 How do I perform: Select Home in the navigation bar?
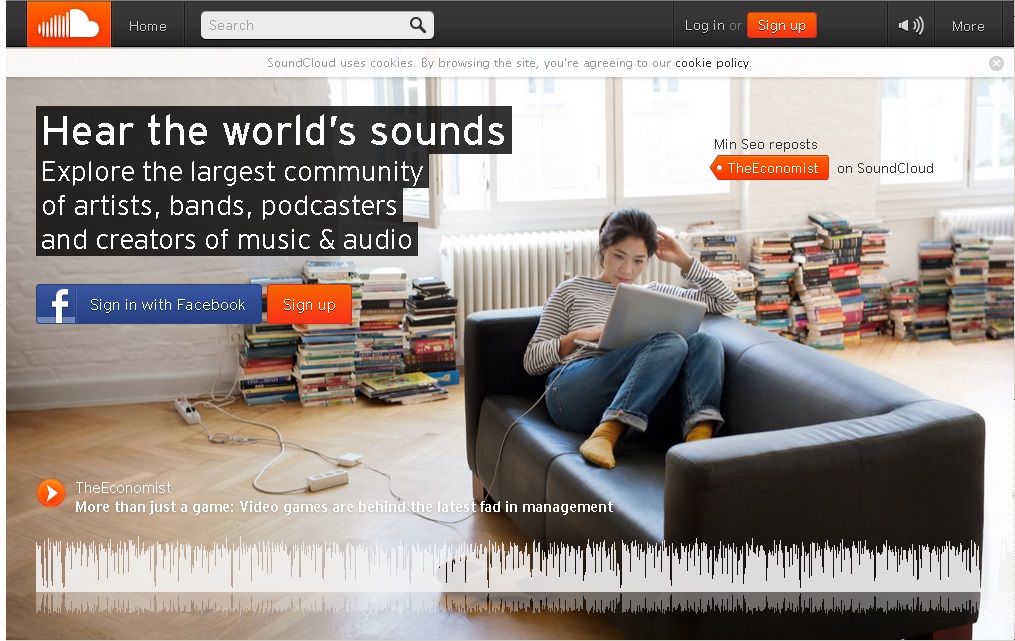tap(147, 25)
